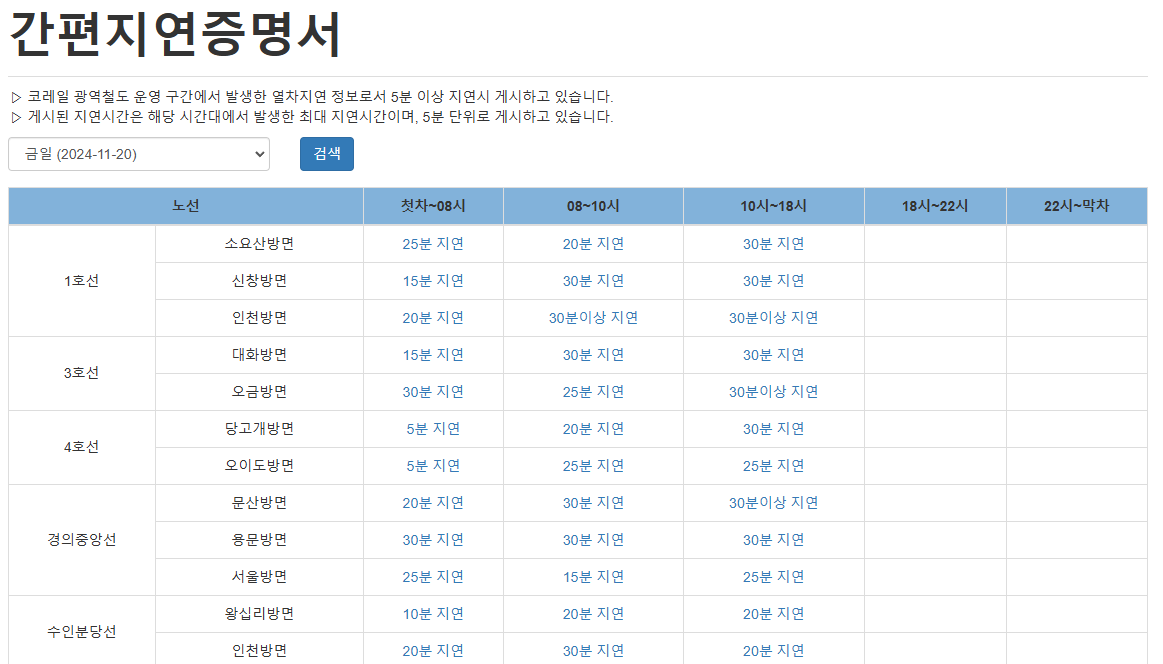Click the 18시~22시 column header
Screen dimensions: 1163x664
click(x=935, y=206)
